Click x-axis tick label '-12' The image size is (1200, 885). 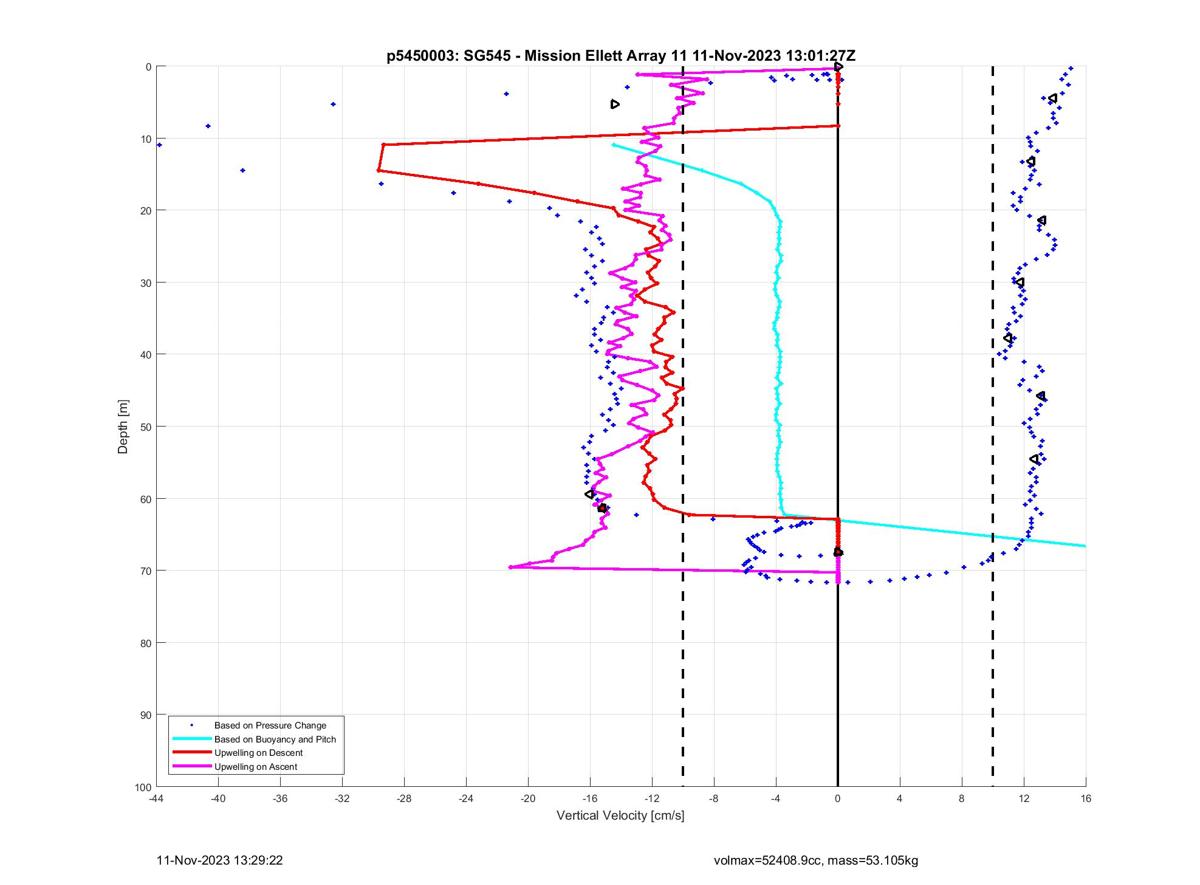pyautogui.click(x=652, y=798)
